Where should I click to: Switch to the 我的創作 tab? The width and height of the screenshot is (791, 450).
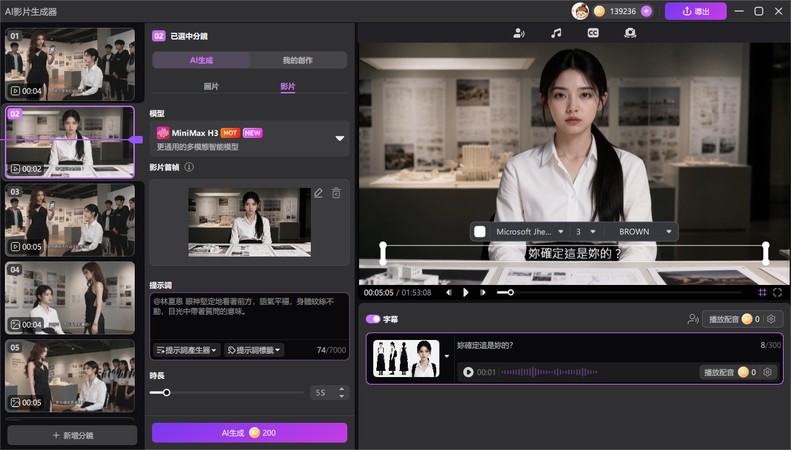click(x=298, y=60)
